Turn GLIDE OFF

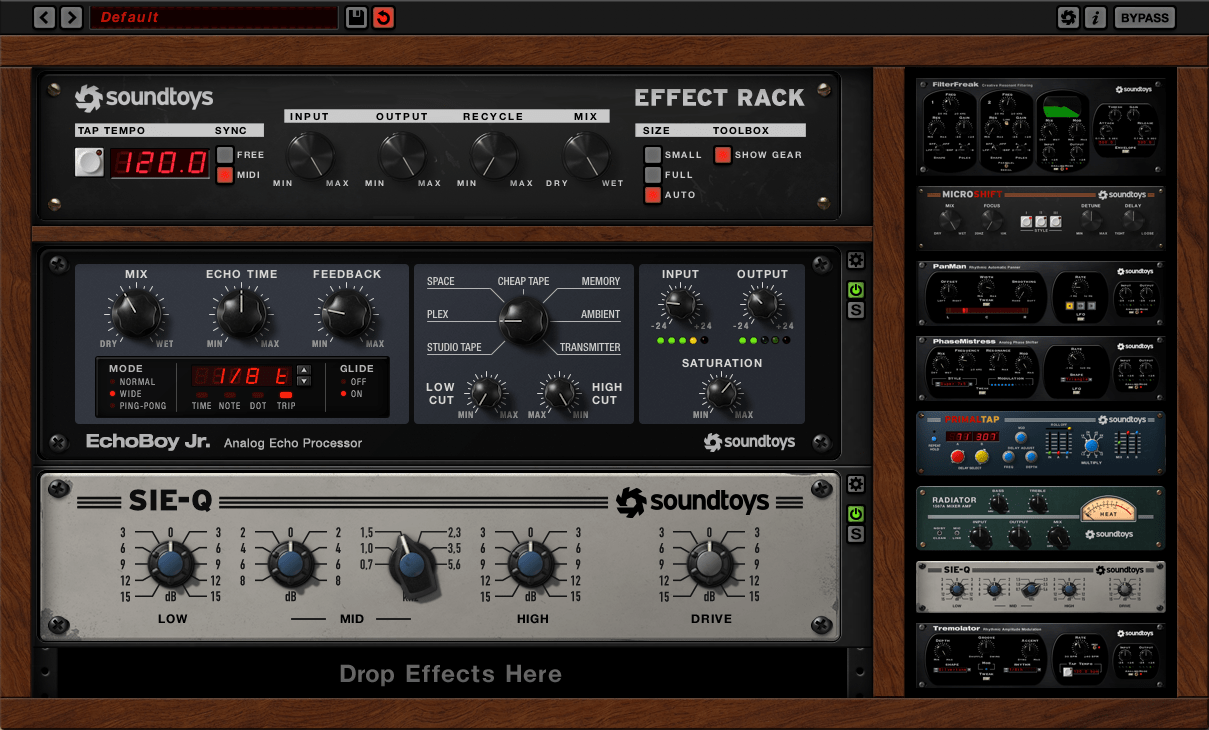[353, 382]
